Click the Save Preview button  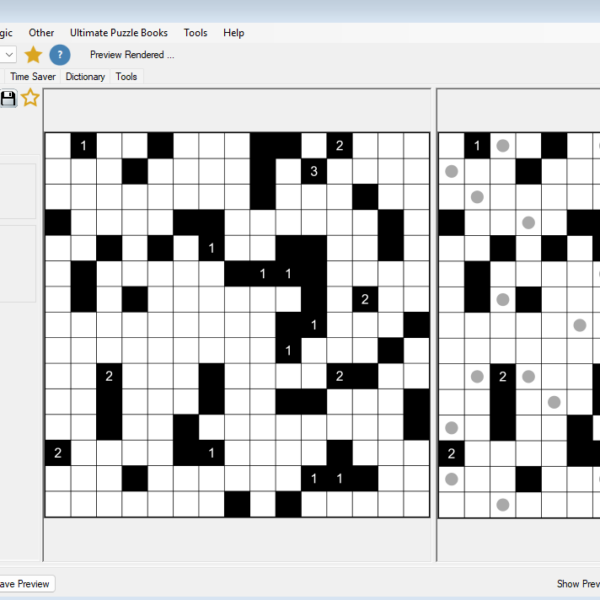click(x=24, y=583)
